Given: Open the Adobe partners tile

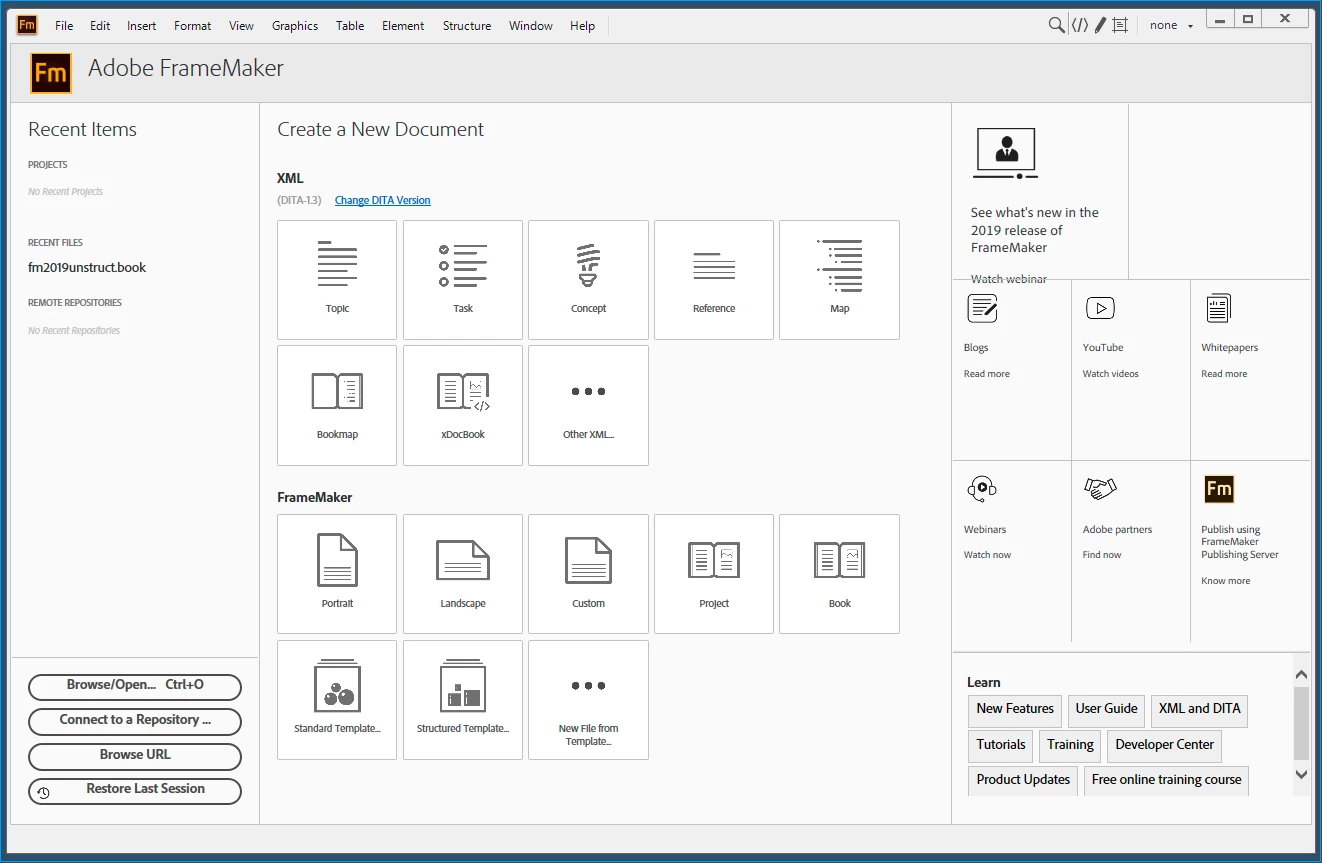Looking at the screenshot, I should (x=1130, y=550).
